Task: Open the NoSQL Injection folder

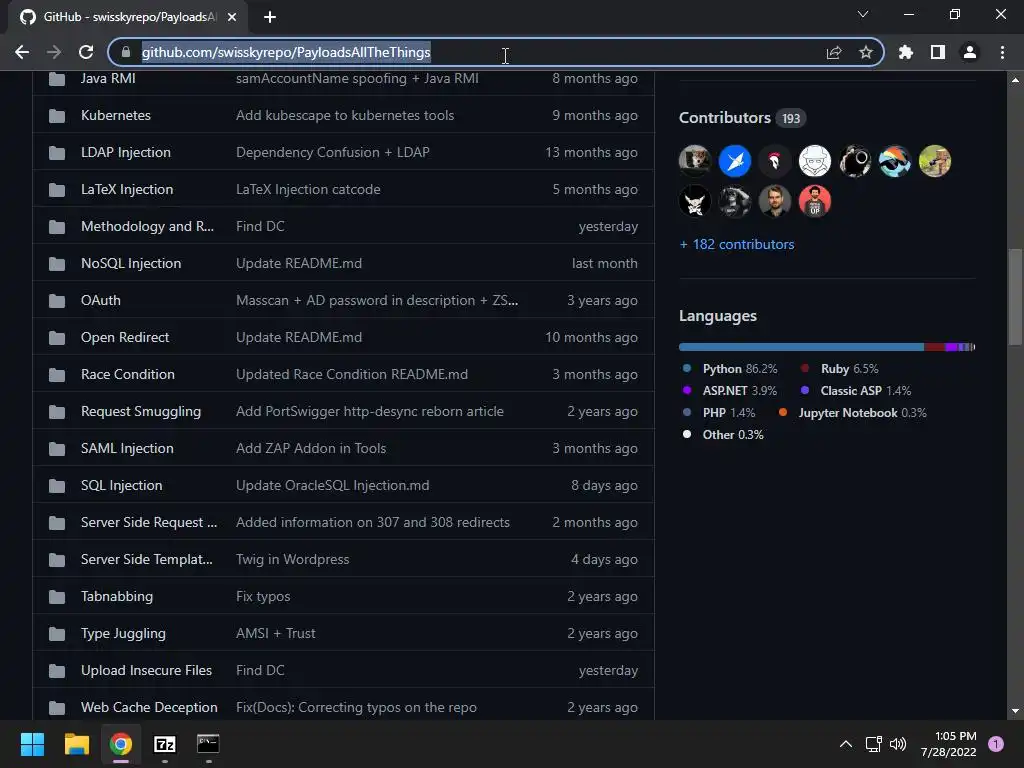Action: [131, 263]
